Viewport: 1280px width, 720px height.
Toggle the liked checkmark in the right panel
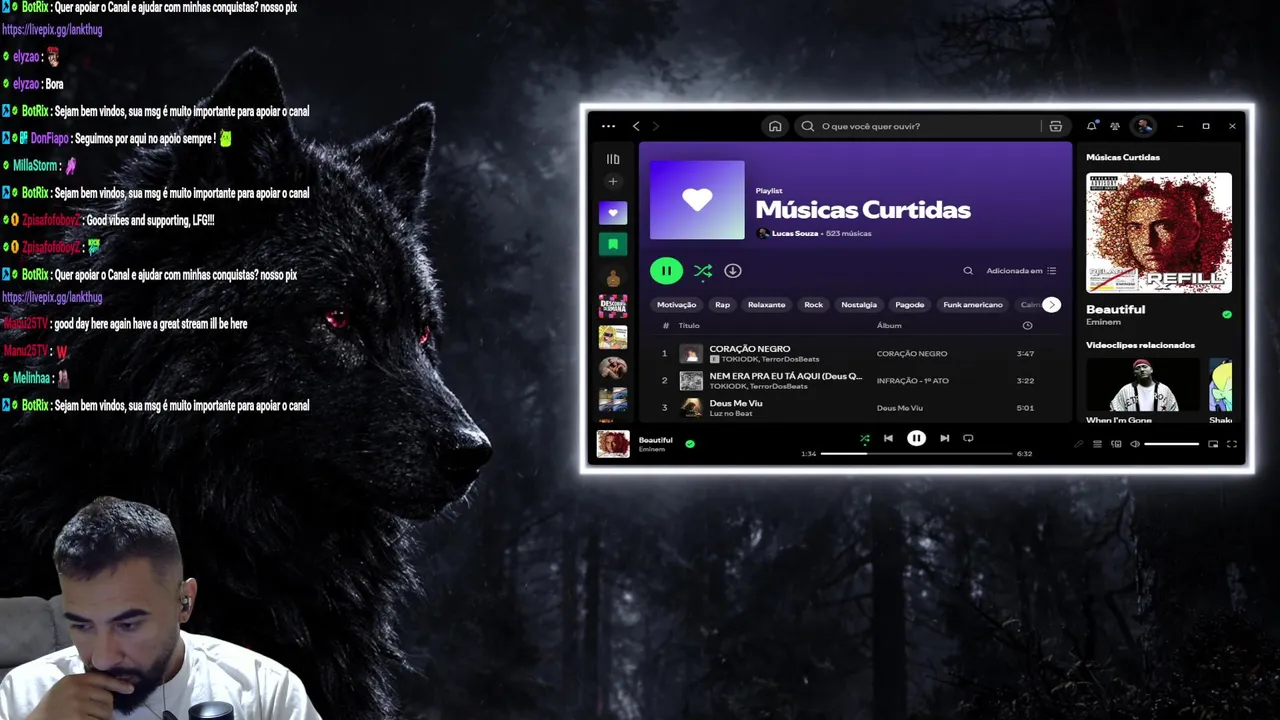point(1227,314)
